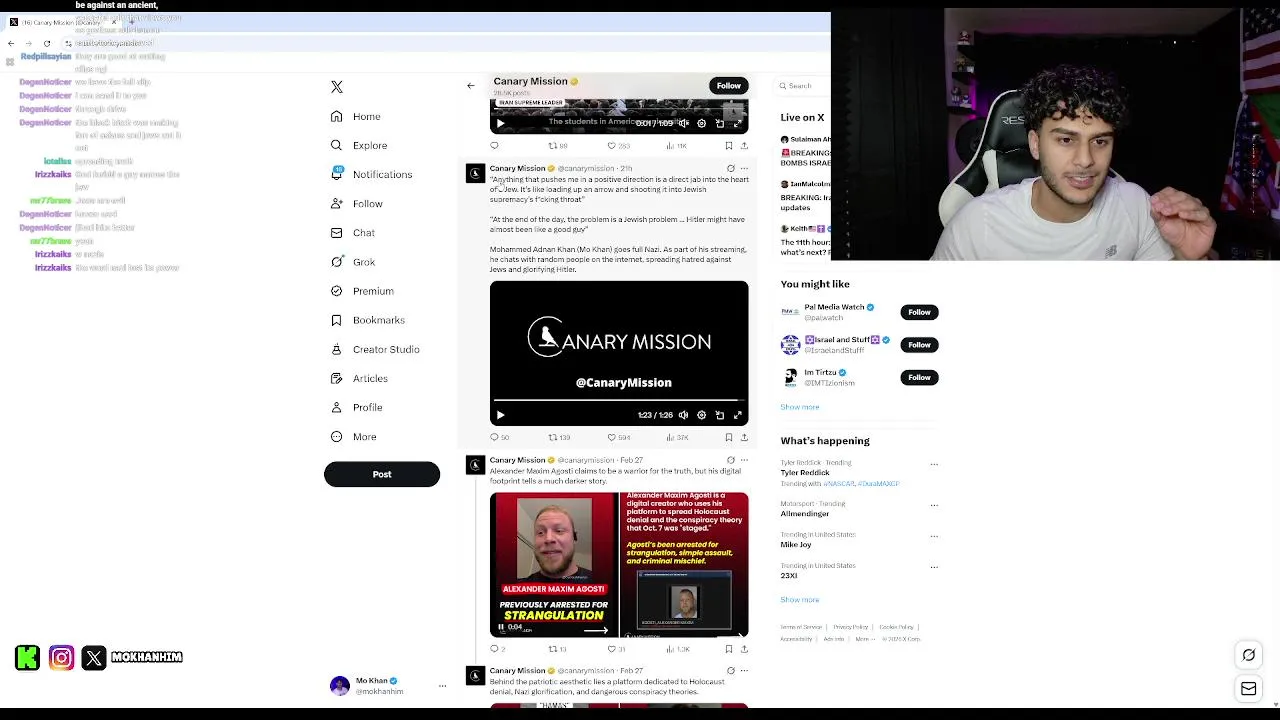Screen dimensions: 1280x720
Task: Open Explore in the sidebar
Action: click(359, 146)
